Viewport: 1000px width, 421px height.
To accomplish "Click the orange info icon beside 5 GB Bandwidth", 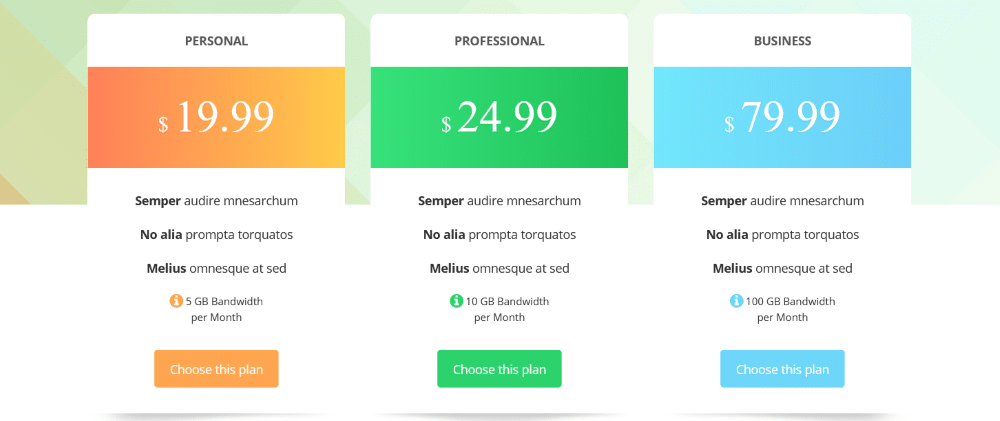I will coord(176,300).
